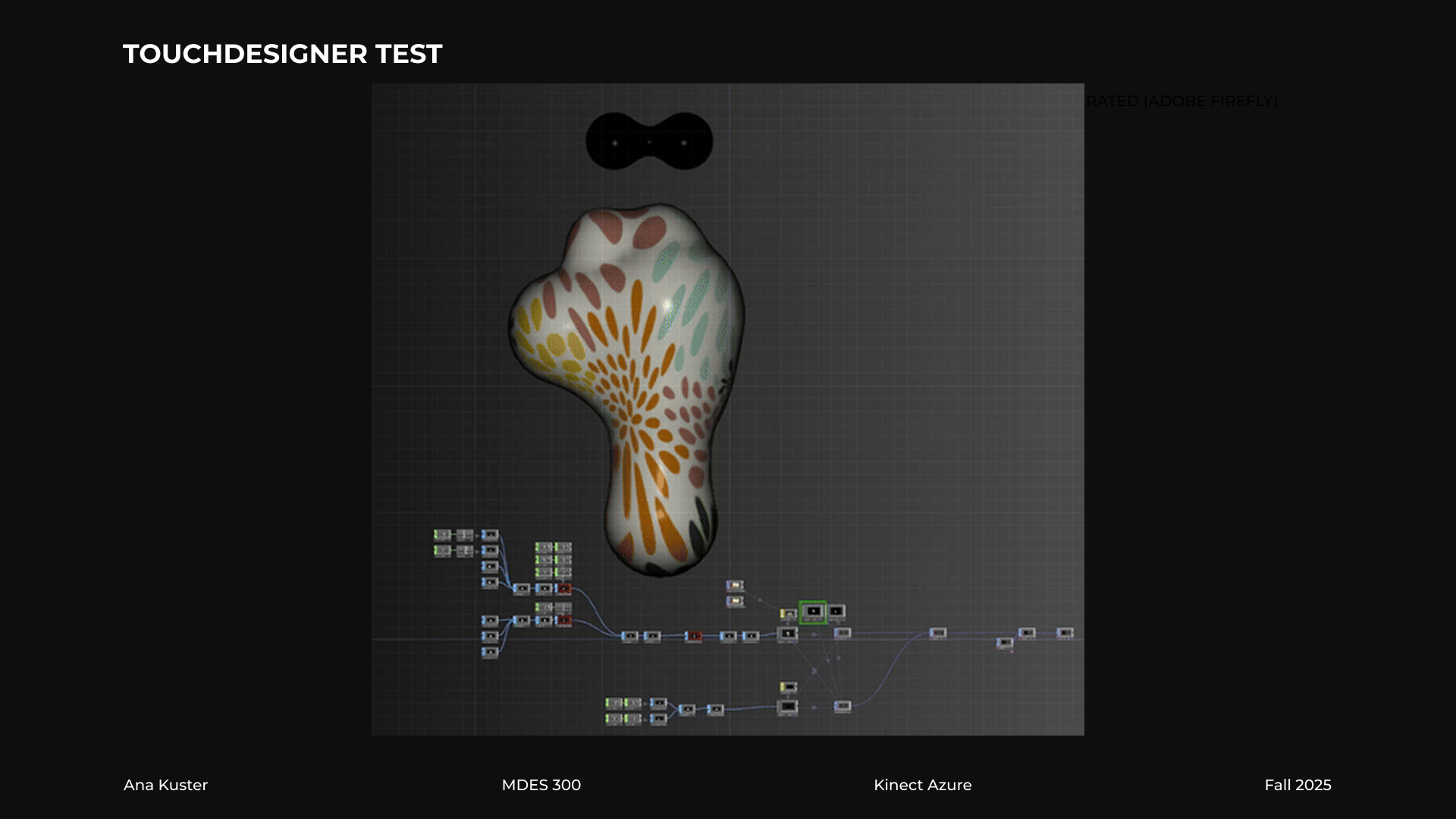Viewport: 1456px width, 819px height.
Task: Click the lone red node in the middle chain
Action: point(694,636)
